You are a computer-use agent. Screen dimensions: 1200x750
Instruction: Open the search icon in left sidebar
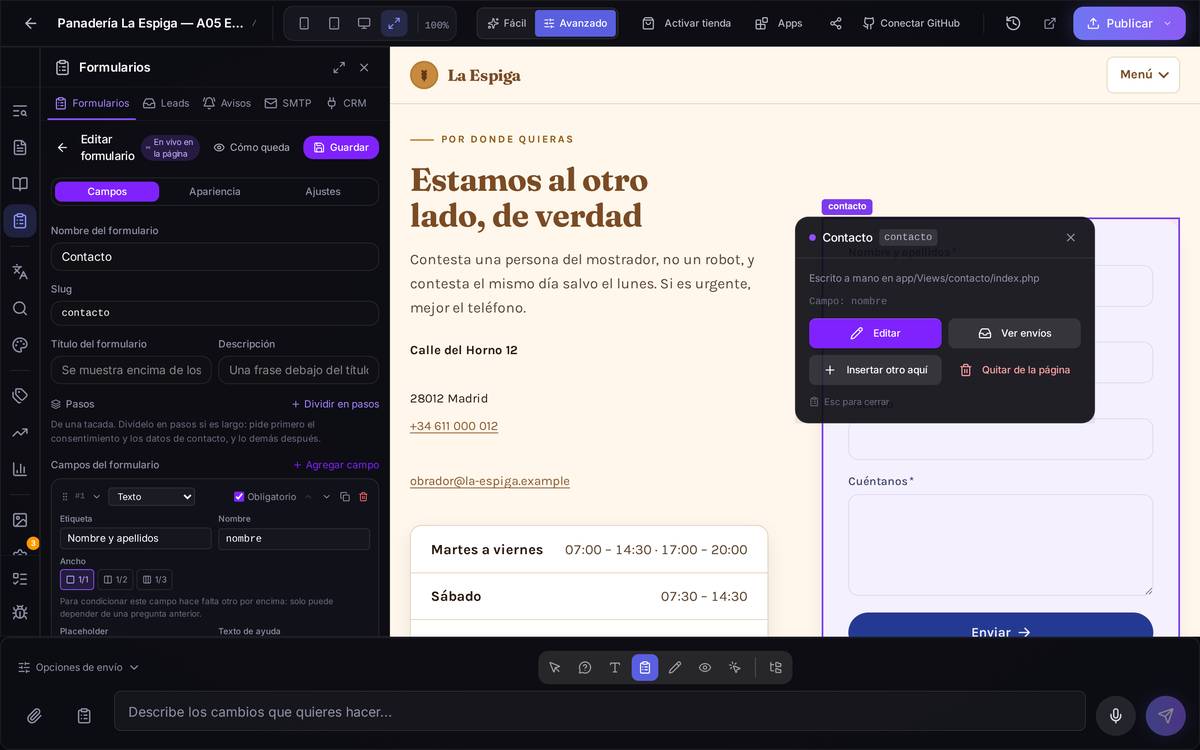click(20, 308)
